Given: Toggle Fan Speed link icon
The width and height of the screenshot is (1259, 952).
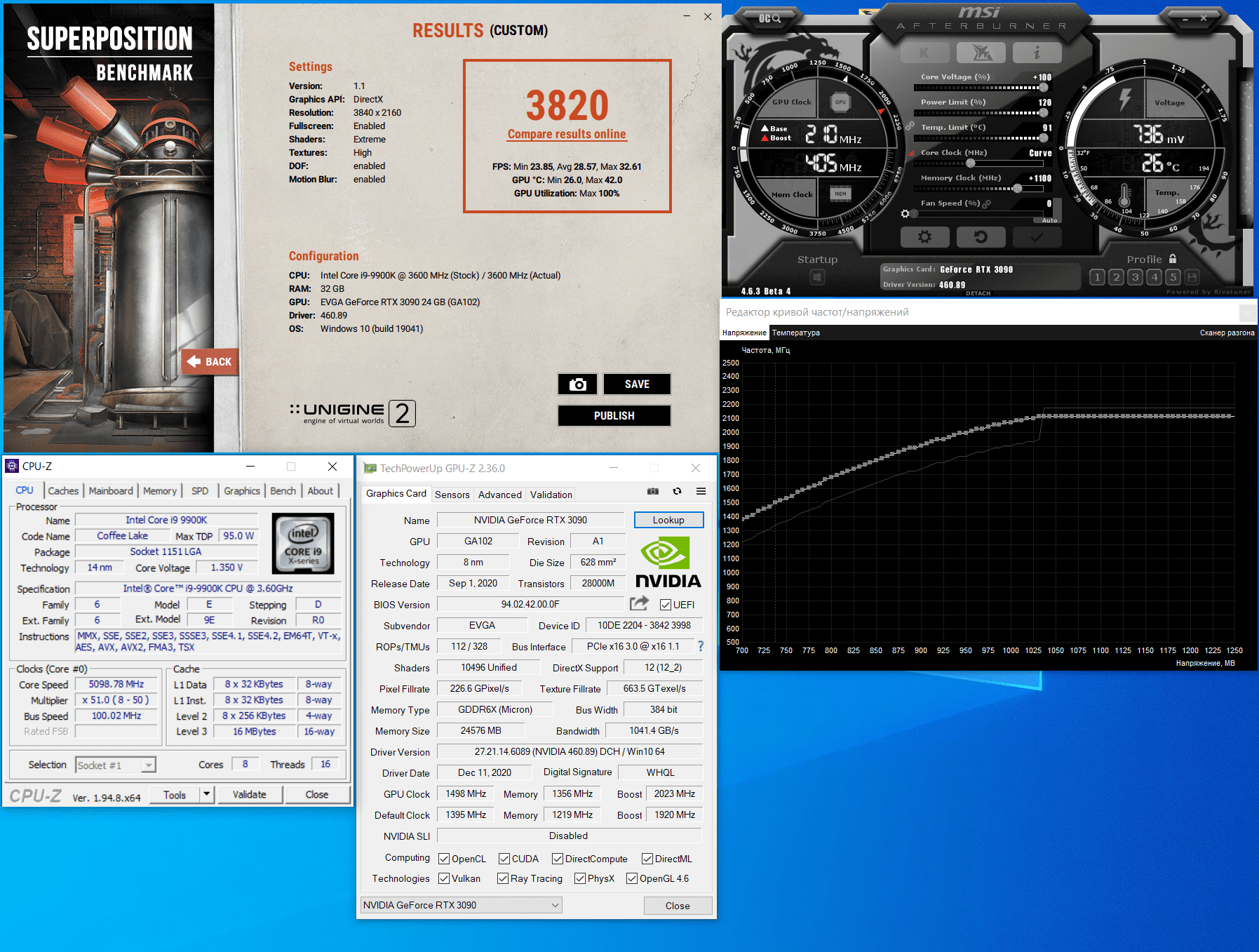Looking at the screenshot, I should (x=987, y=203).
